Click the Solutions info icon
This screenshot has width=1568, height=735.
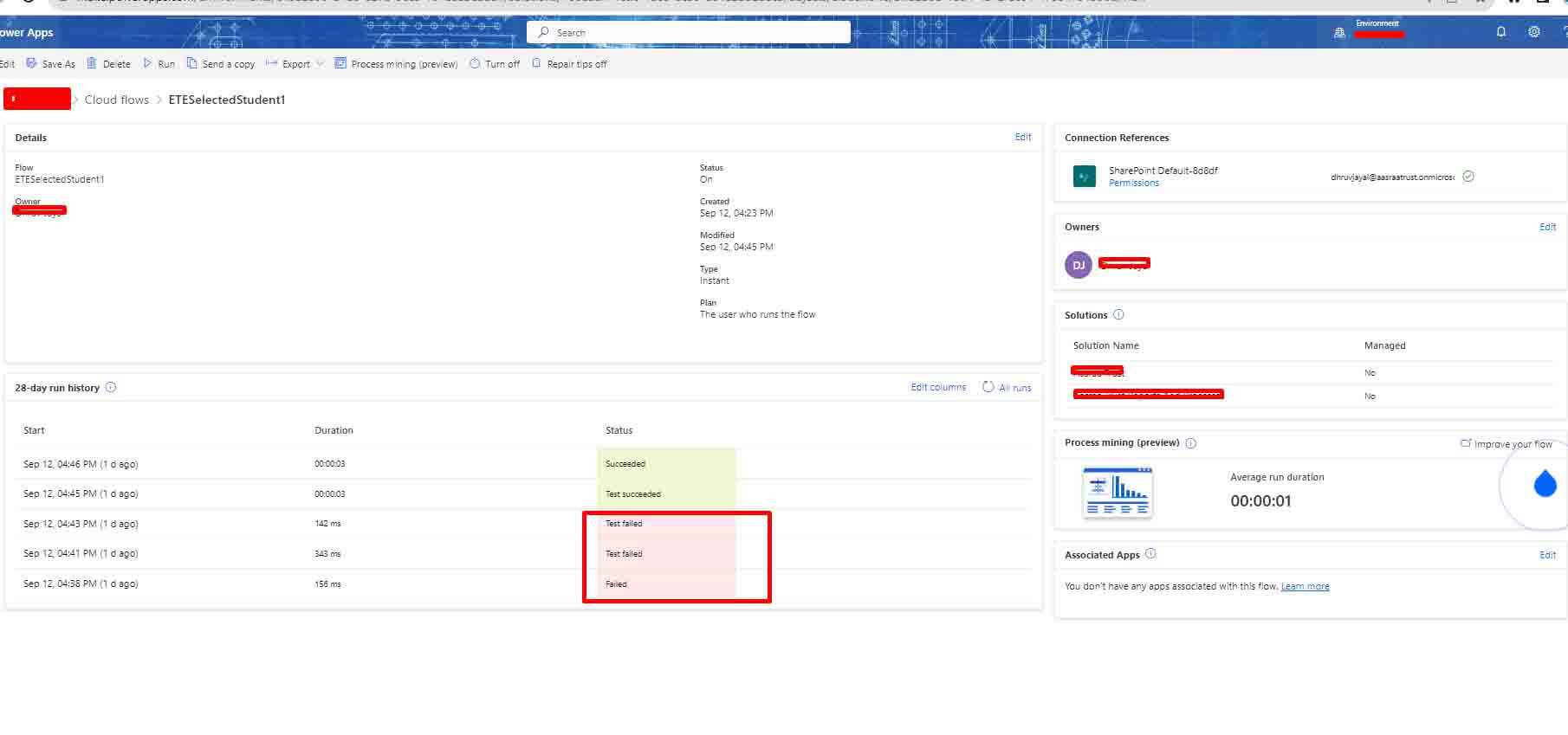point(1118,314)
